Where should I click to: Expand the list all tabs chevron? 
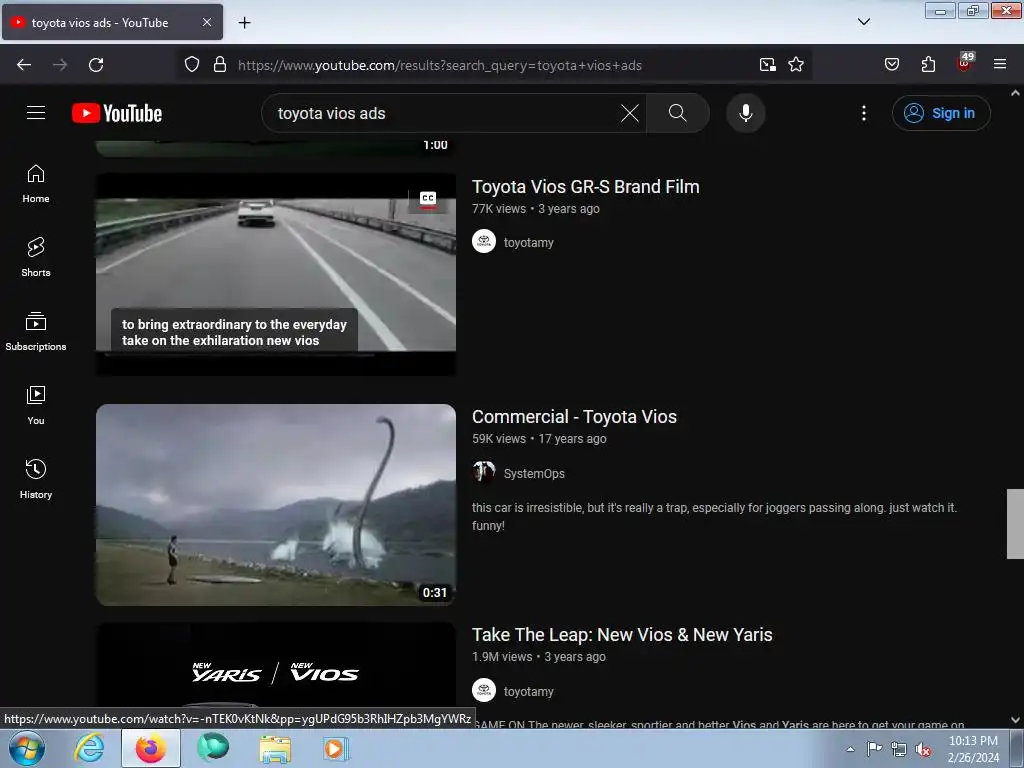pyautogui.click(x=863, y=22)
